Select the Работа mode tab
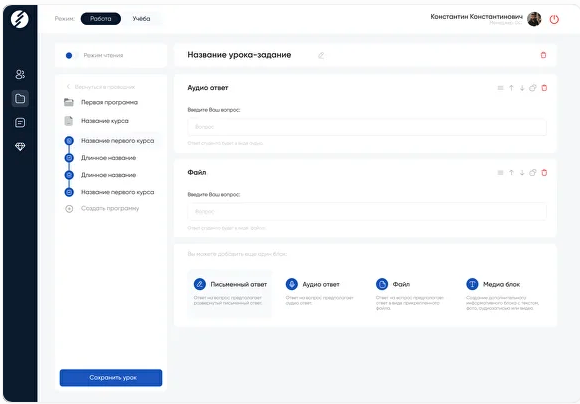Image resolution: width=580 pixels, height=404 pixels. (101, 18)
